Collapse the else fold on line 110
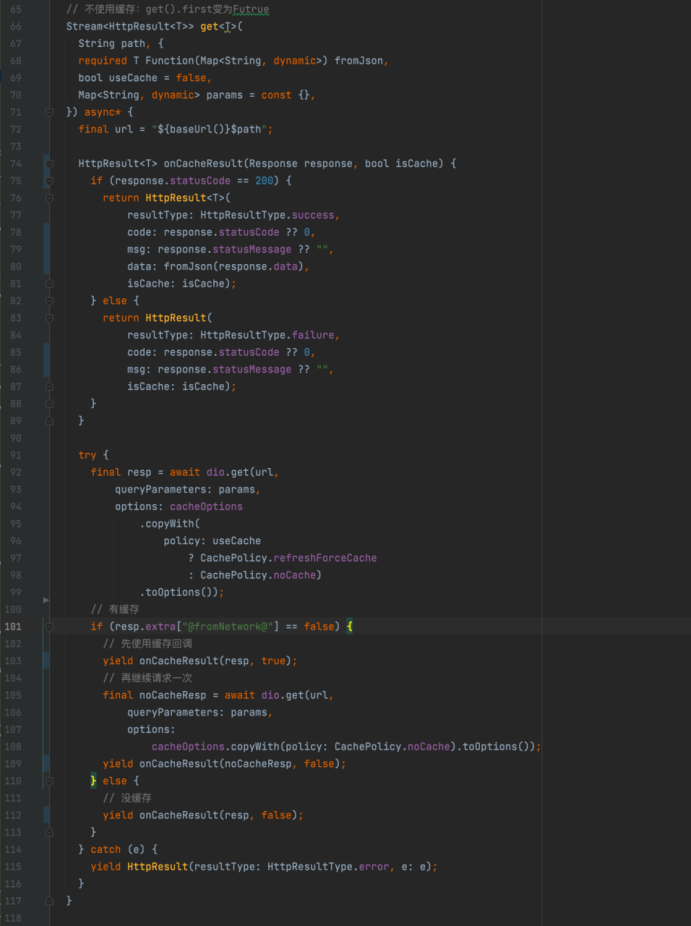The image size is (691, 926). [50, 781]
